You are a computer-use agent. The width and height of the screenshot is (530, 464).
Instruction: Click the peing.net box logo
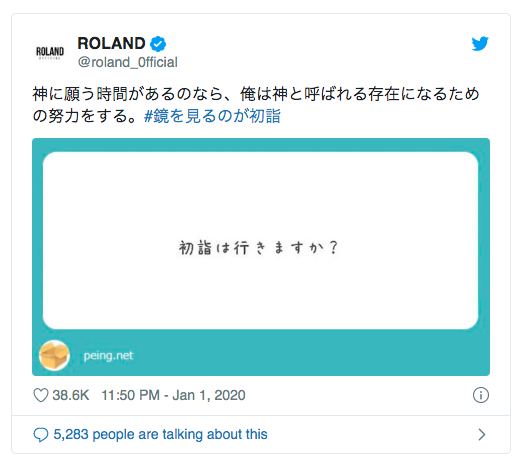pyautogui.click(x=54, y=356)
